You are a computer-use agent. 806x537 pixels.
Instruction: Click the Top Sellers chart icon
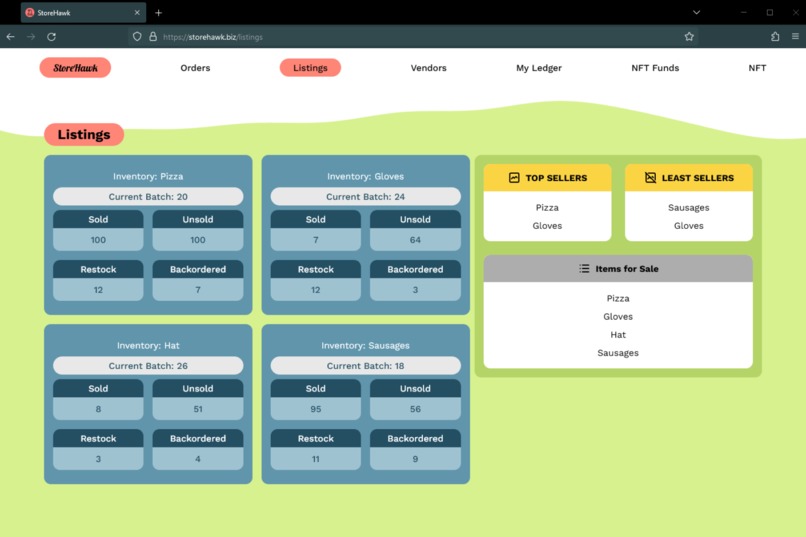pyautogui.click(x=514, y=178)
